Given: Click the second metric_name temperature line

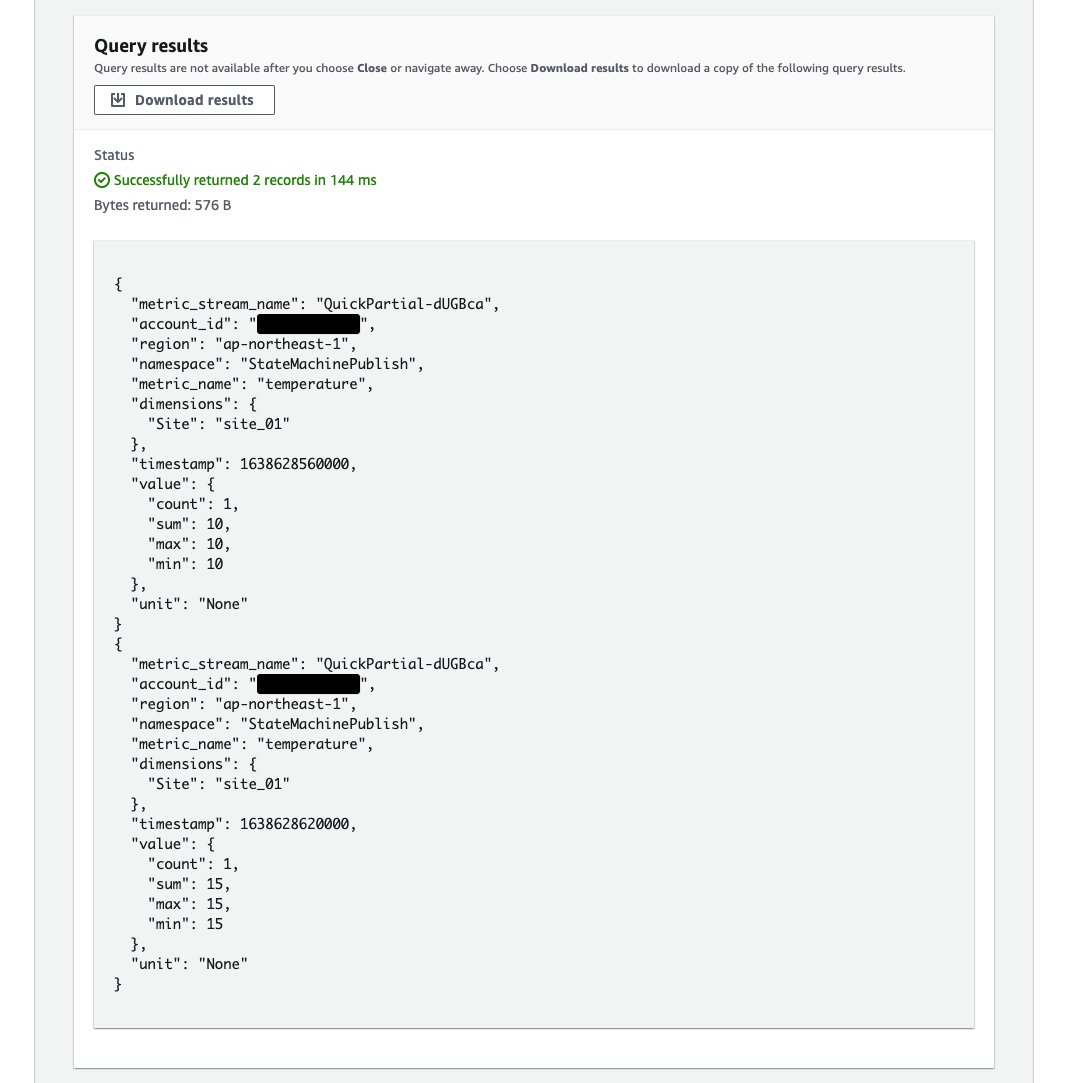Looking at the screenshot, I should point(252,744).
